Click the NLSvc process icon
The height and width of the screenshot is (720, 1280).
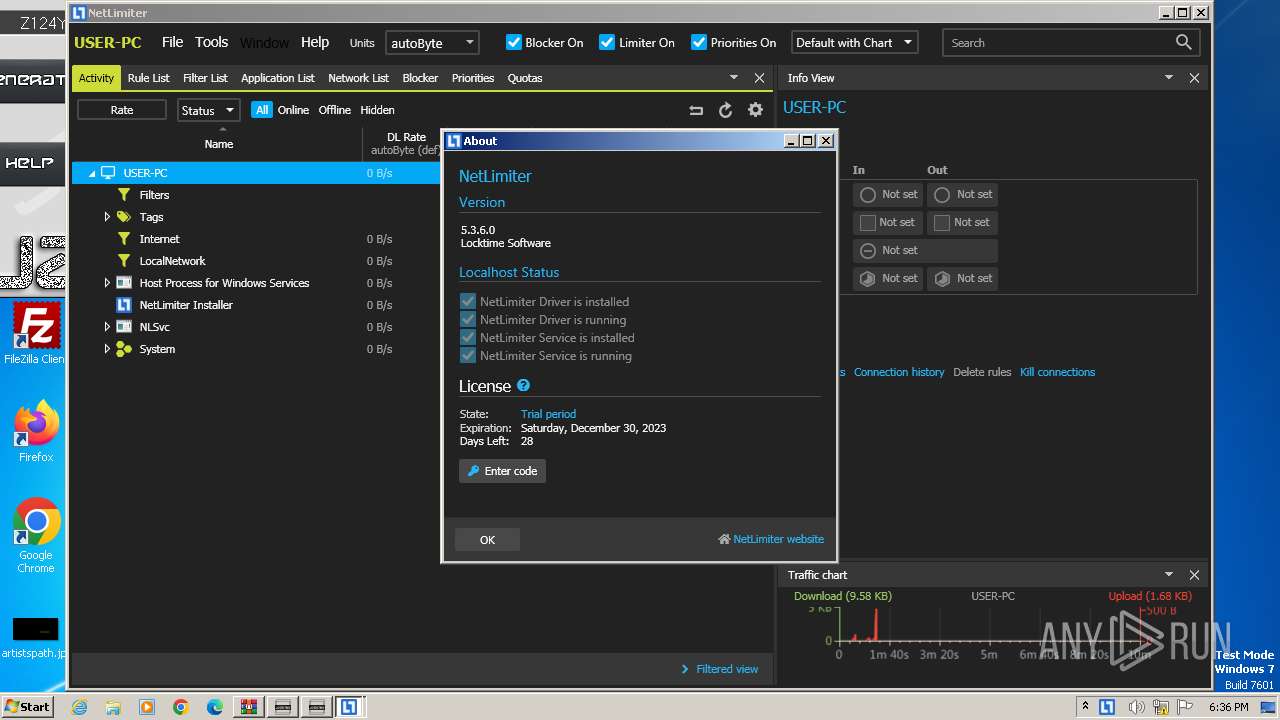pyautogui.click(x=124, y=327)
